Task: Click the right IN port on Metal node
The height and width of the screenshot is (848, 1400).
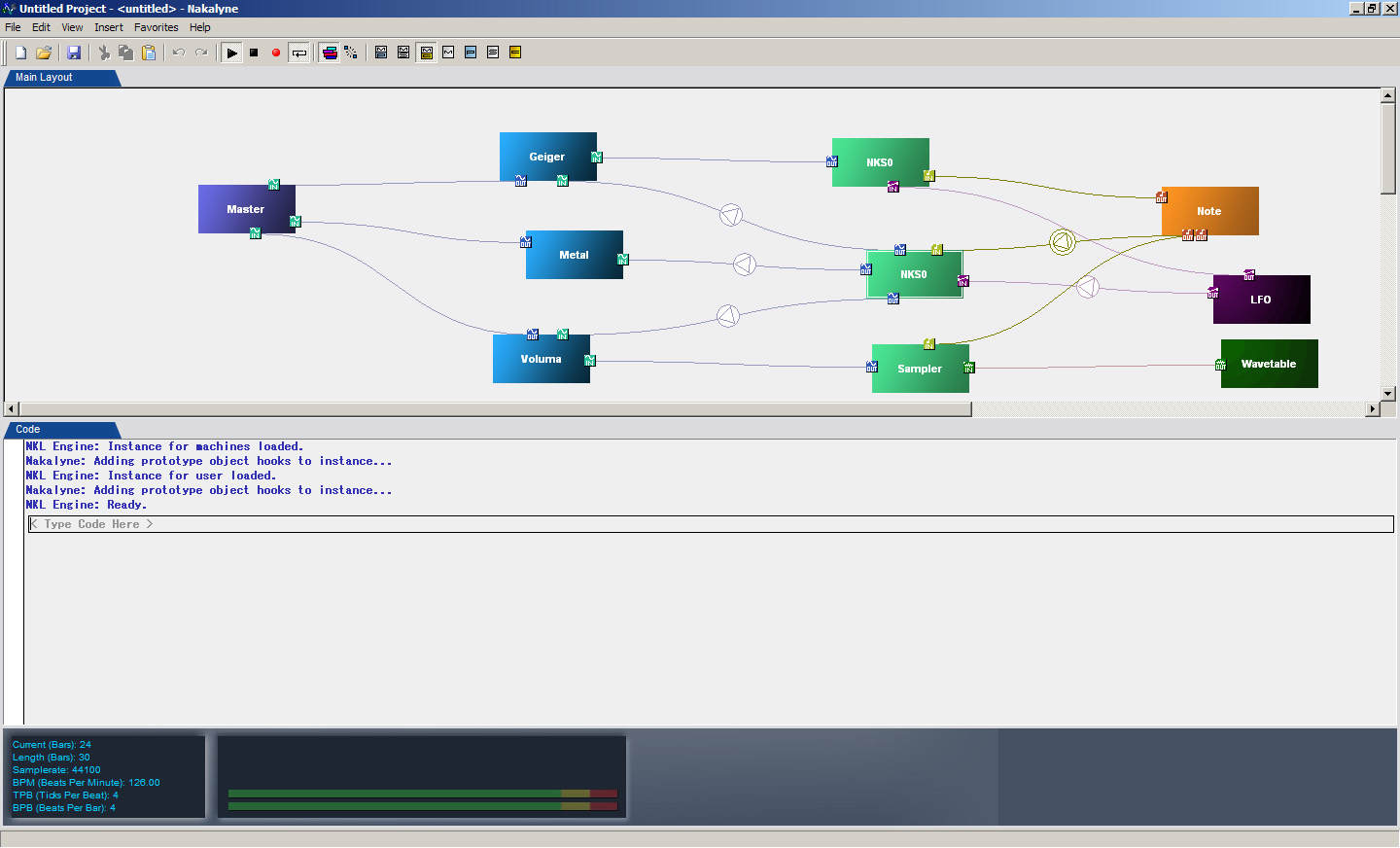Action: tap(623, 260)
